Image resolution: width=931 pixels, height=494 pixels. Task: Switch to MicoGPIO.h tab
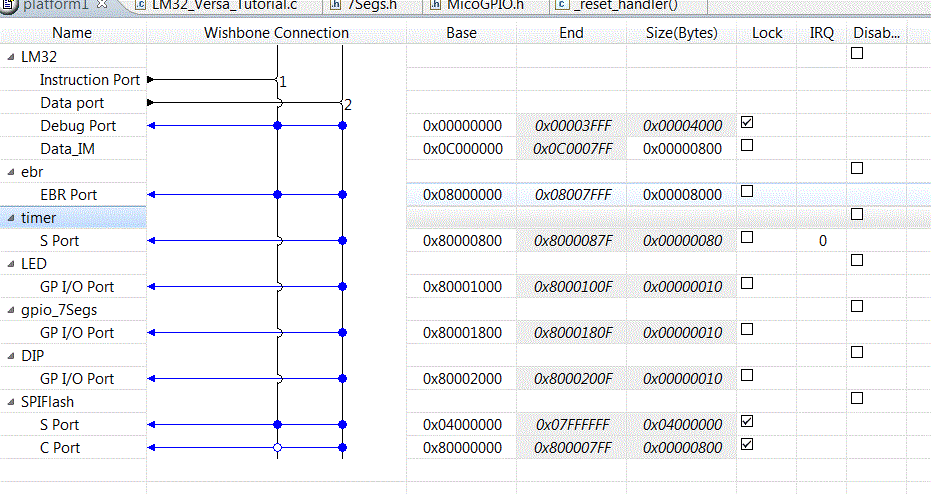[477, 5]
